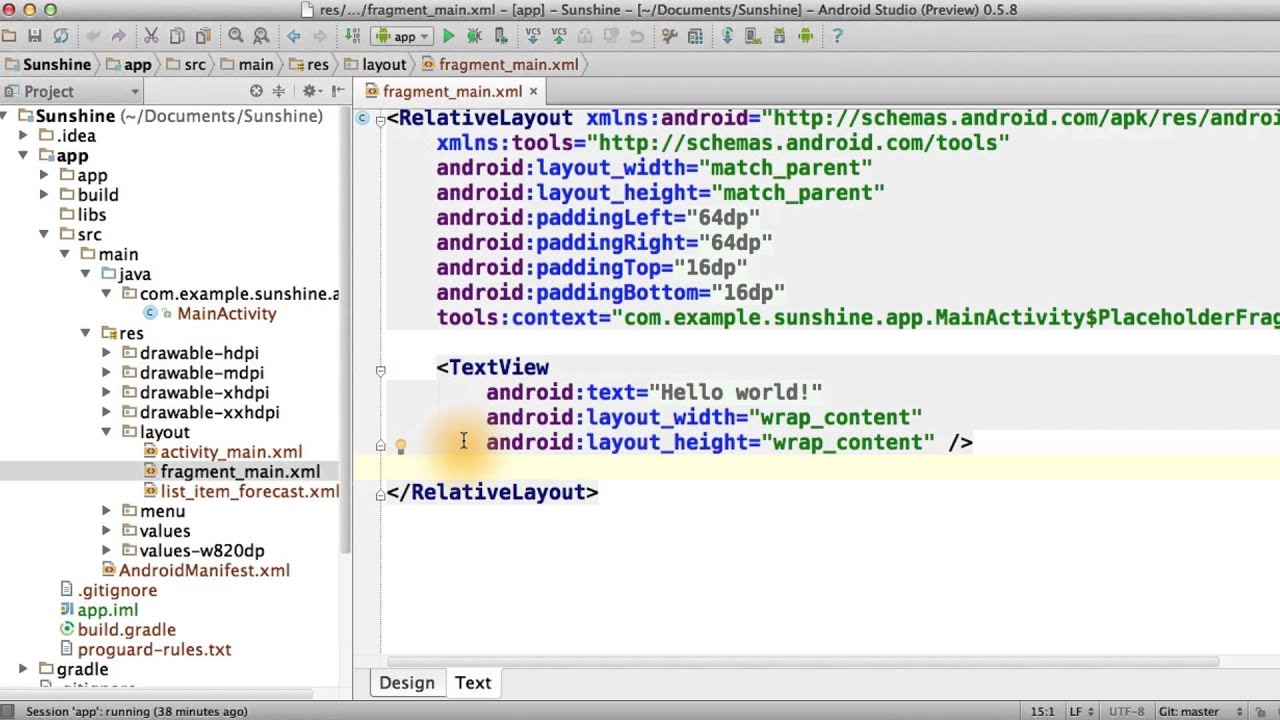Expand the gradle folder
Screen dimensions: 1280x720
[22, 669]
